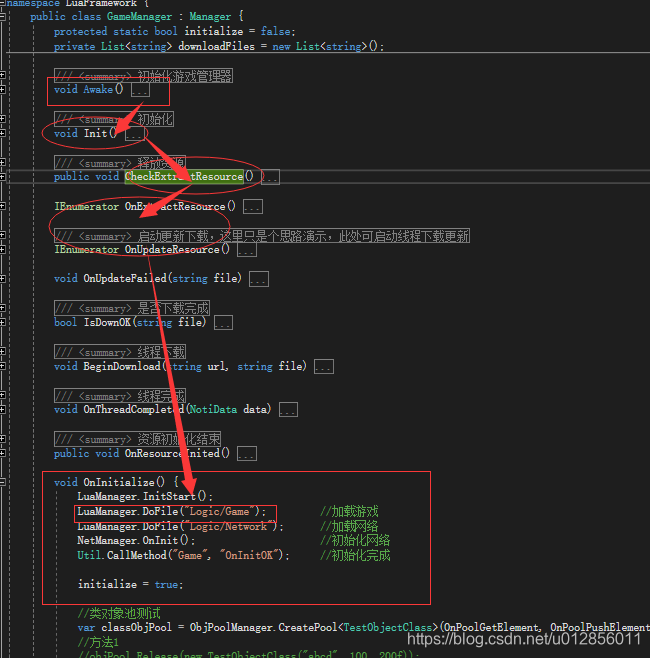Image resolution: width=650 pixels, height=658 pixels.
Task: Click the OnPoolGetElement argument
Action: coord(491,628)
